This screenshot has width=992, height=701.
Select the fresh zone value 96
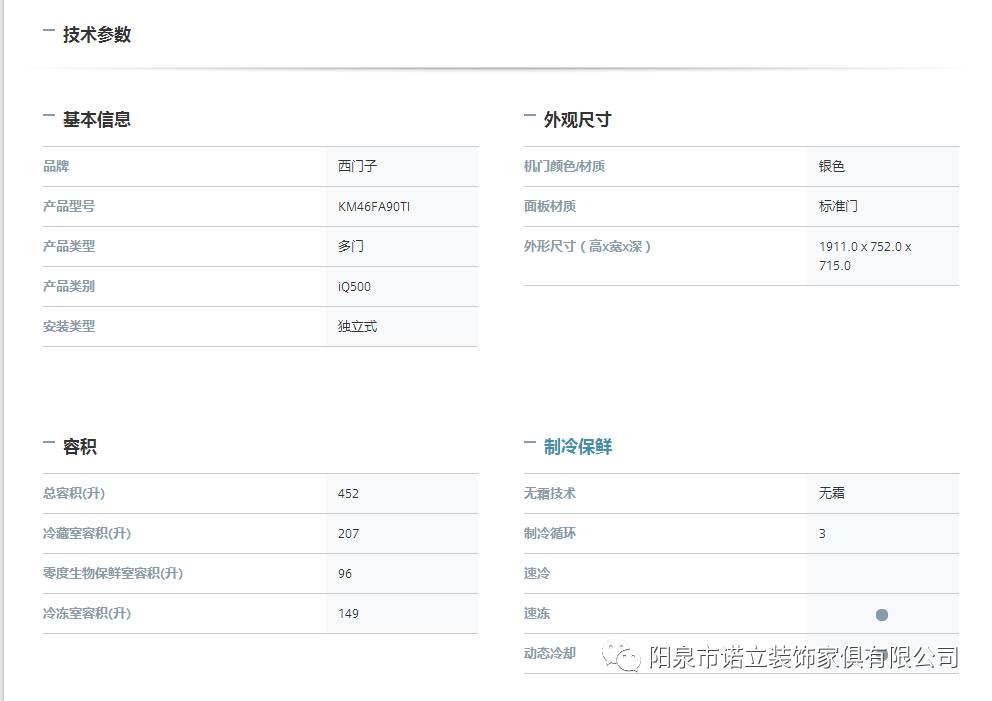point(345,574)
